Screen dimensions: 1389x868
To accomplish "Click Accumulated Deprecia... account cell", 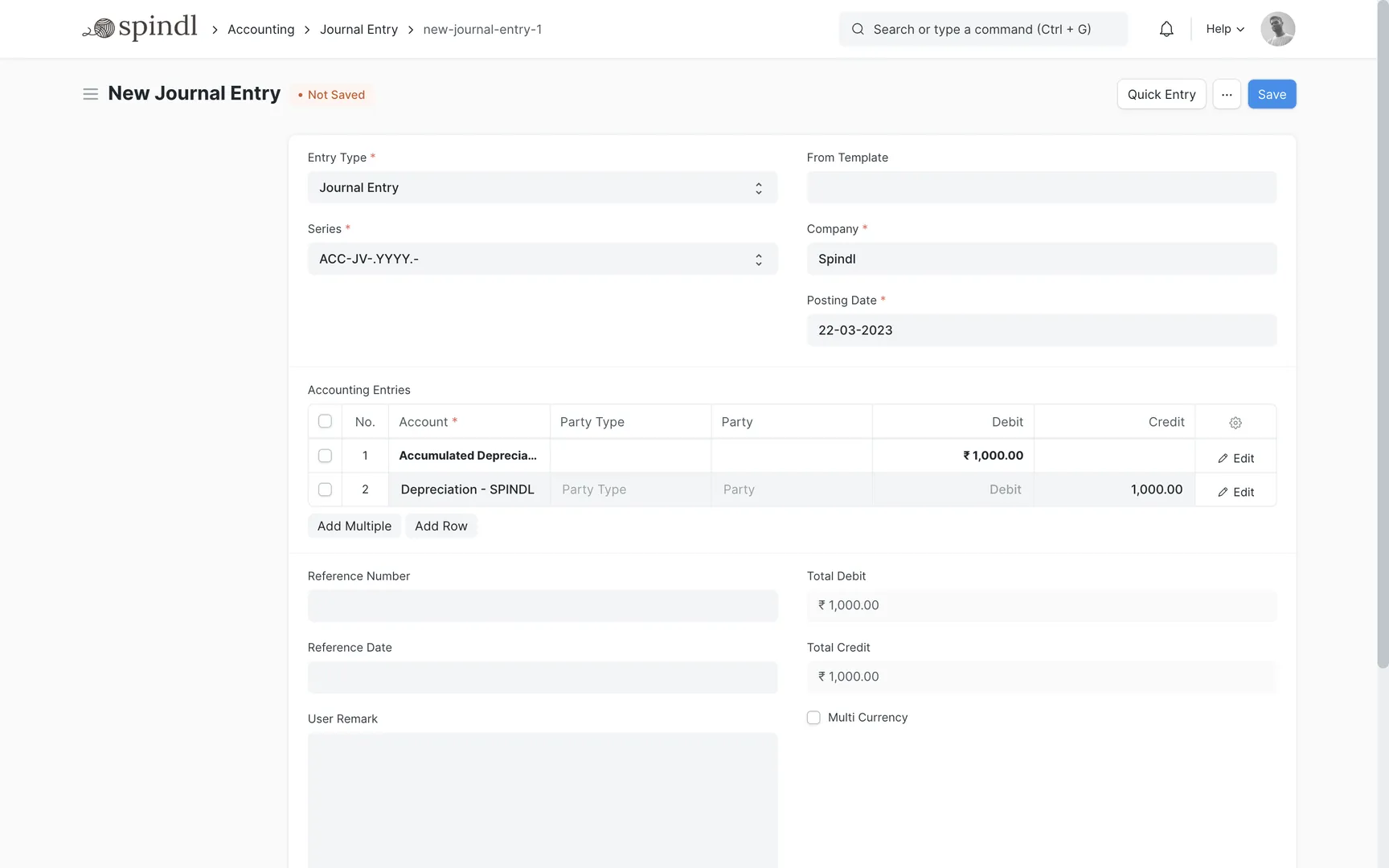I will (469, 456).
